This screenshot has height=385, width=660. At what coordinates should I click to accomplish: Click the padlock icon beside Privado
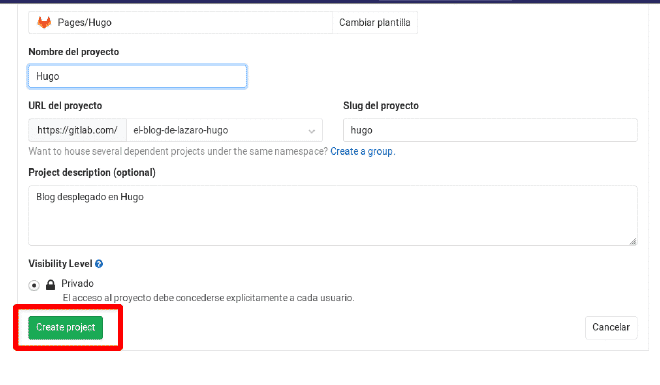51,285
